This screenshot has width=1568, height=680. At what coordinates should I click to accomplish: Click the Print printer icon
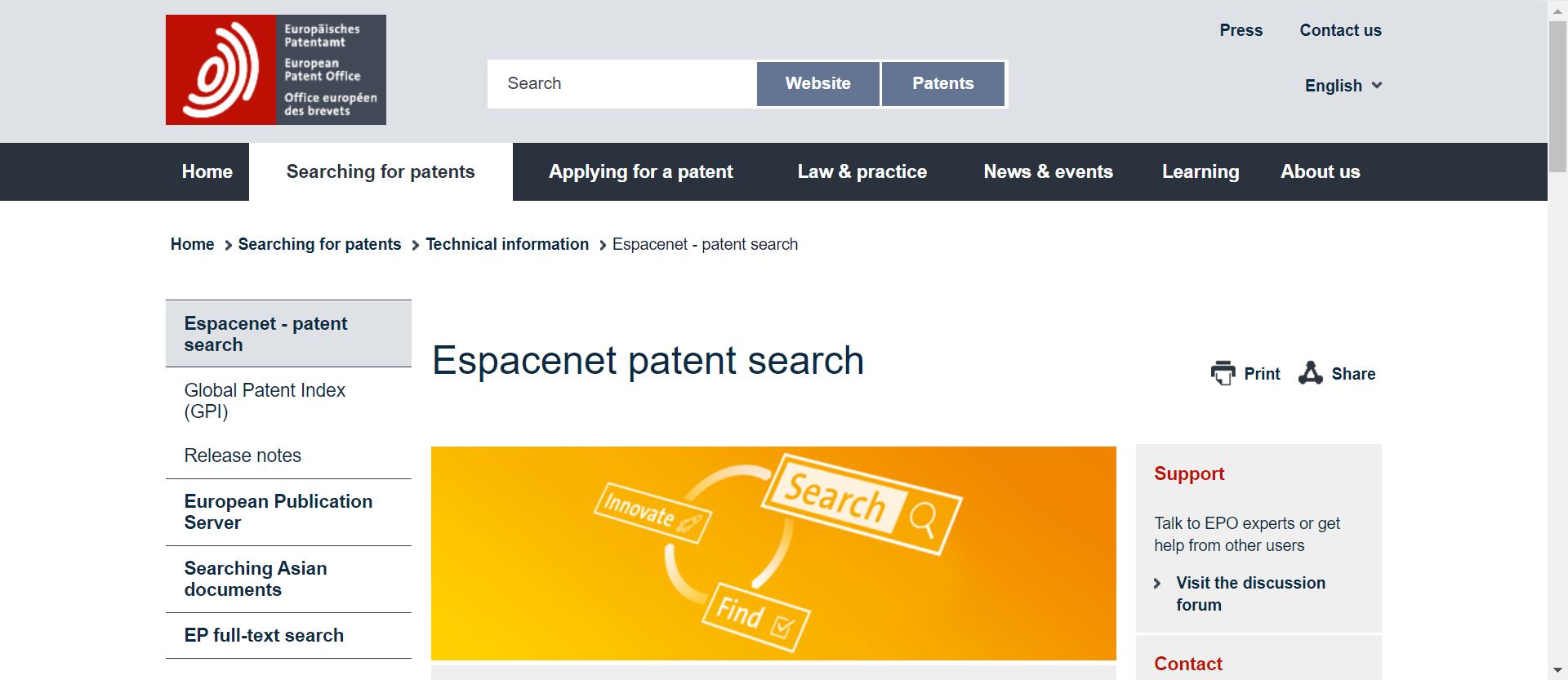(x=1223, y=373)
